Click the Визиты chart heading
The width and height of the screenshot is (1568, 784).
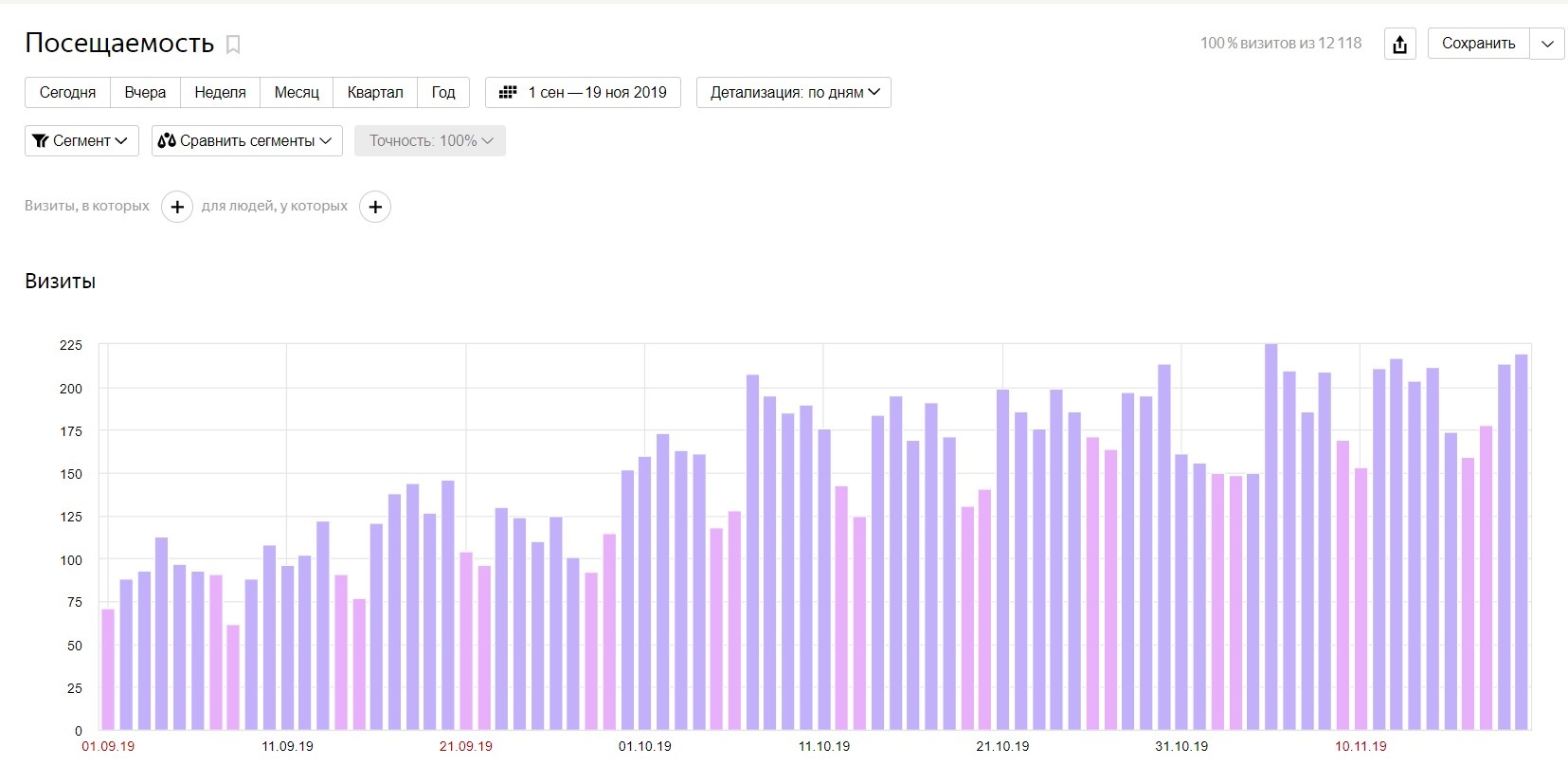[60, 282]
